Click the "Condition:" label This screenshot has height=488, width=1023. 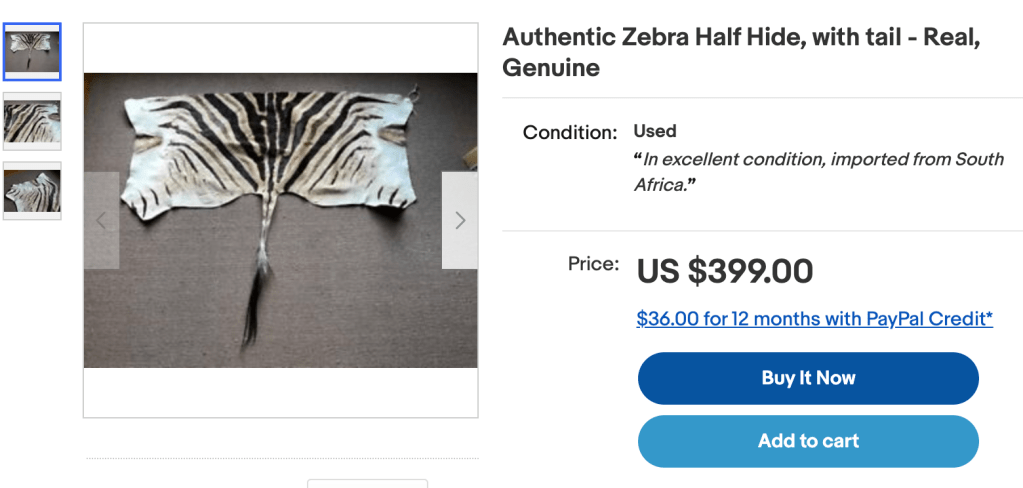pyautogui.click(x=570, y=132)
